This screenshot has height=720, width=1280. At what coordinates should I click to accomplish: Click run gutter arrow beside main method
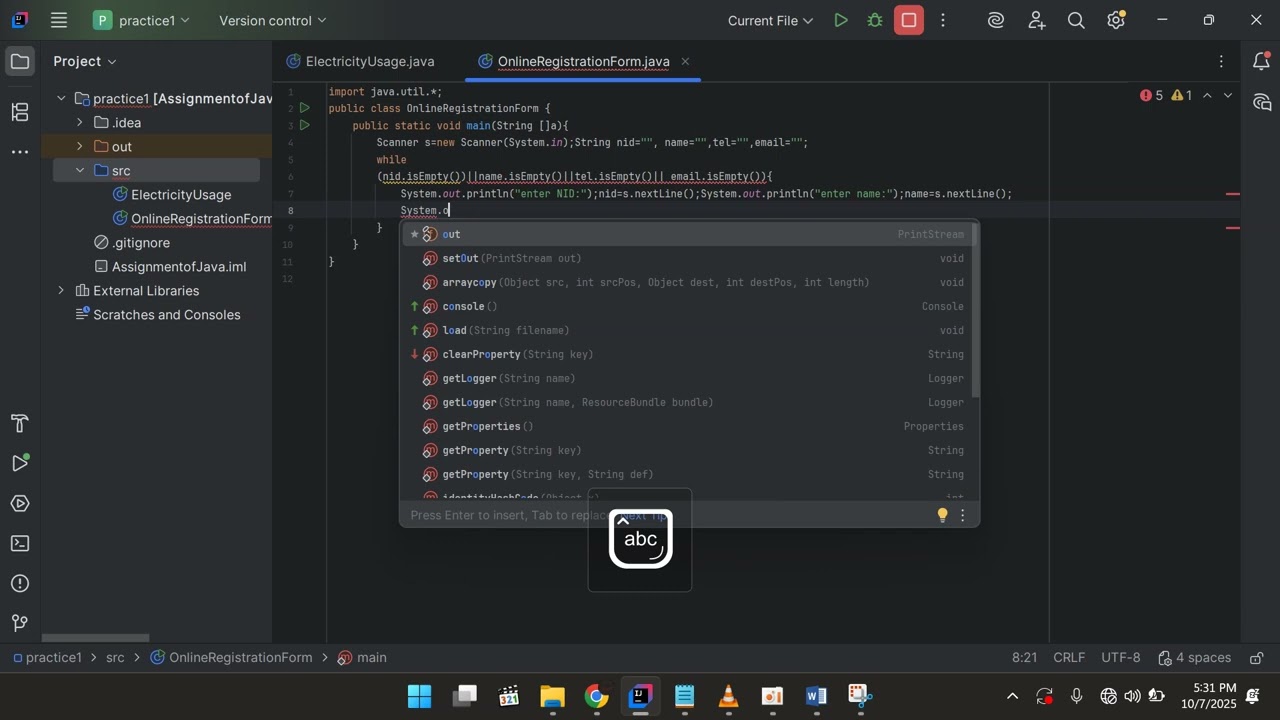[x=305, y=125]
